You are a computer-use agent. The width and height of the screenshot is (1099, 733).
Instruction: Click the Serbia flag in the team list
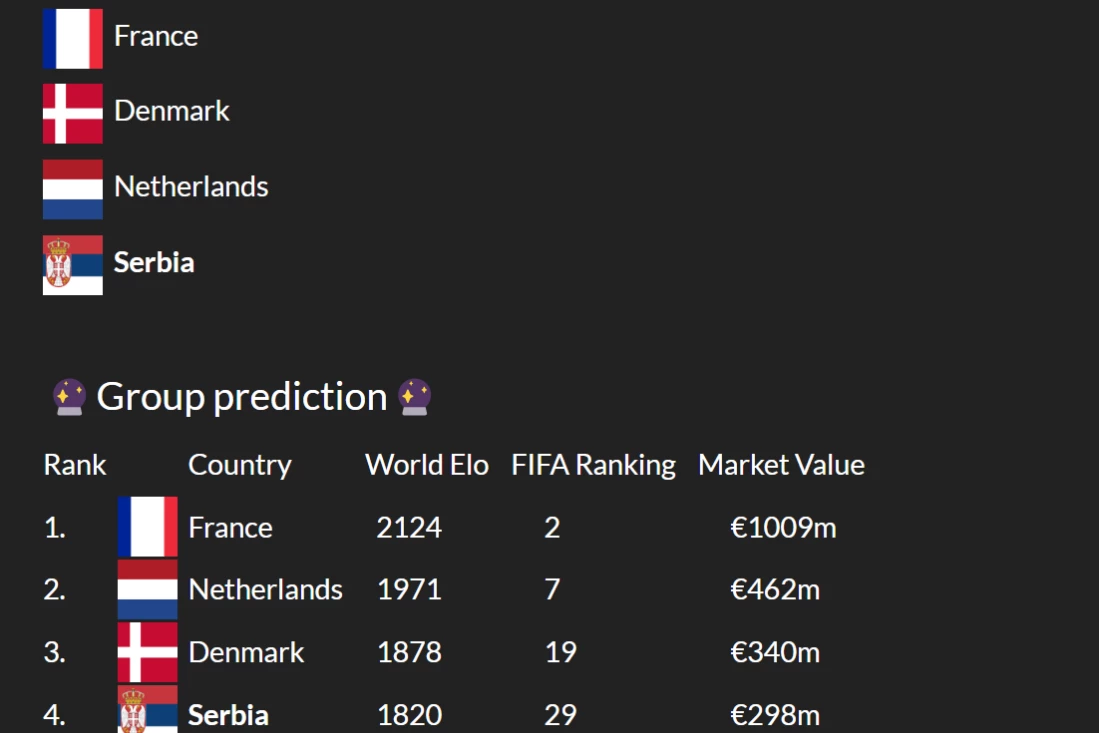pyautogui.click(x=72, y=264)
